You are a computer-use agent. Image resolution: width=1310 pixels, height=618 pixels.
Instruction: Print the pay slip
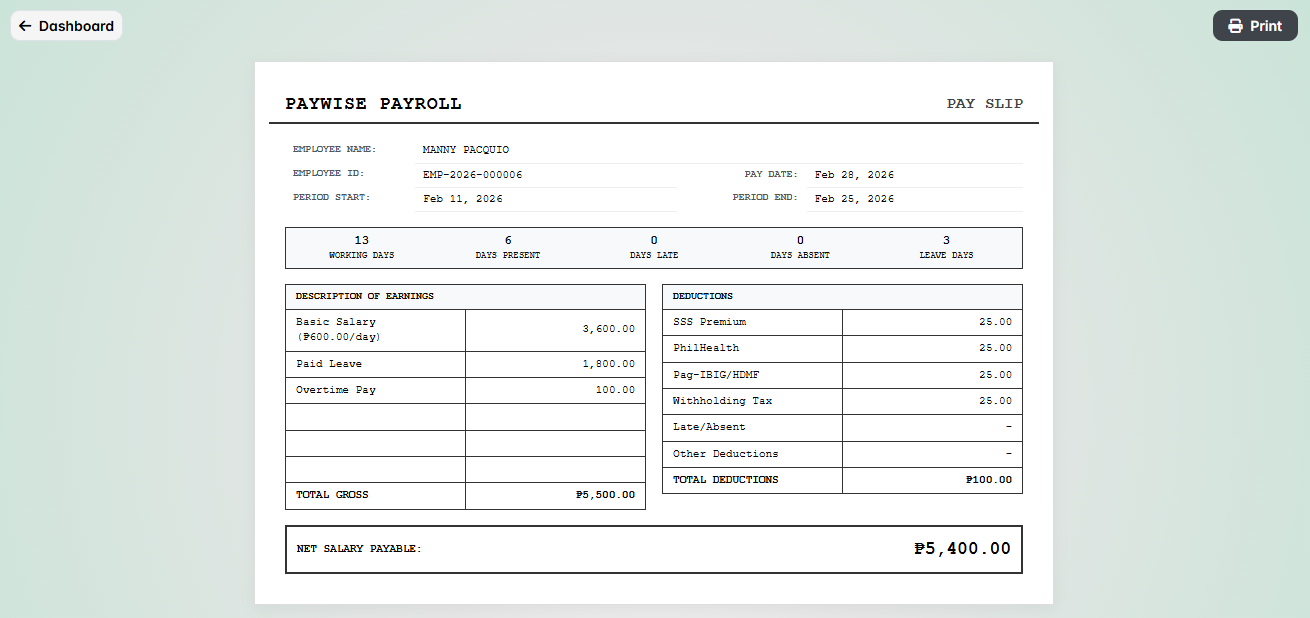(1255, 26)
